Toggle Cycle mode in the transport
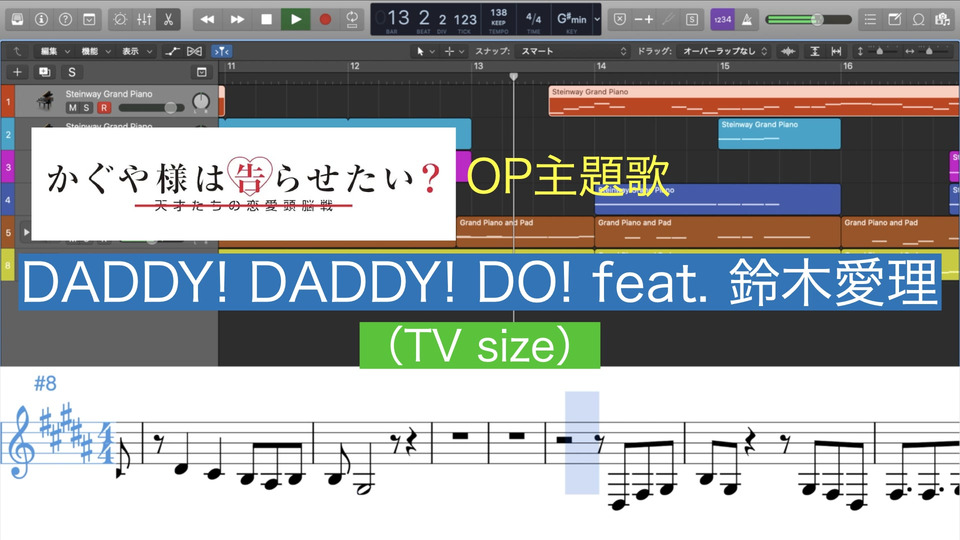 (352, 20)
